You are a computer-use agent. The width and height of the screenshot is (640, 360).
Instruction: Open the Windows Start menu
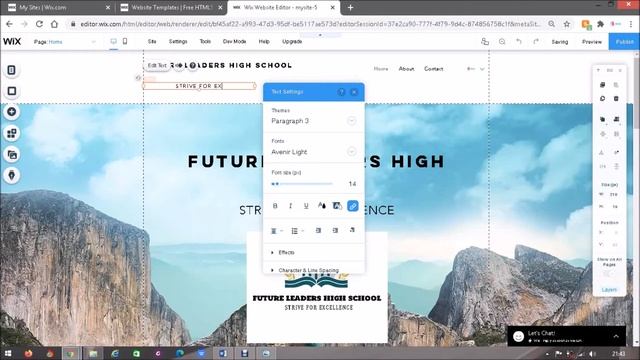point(7,353)
